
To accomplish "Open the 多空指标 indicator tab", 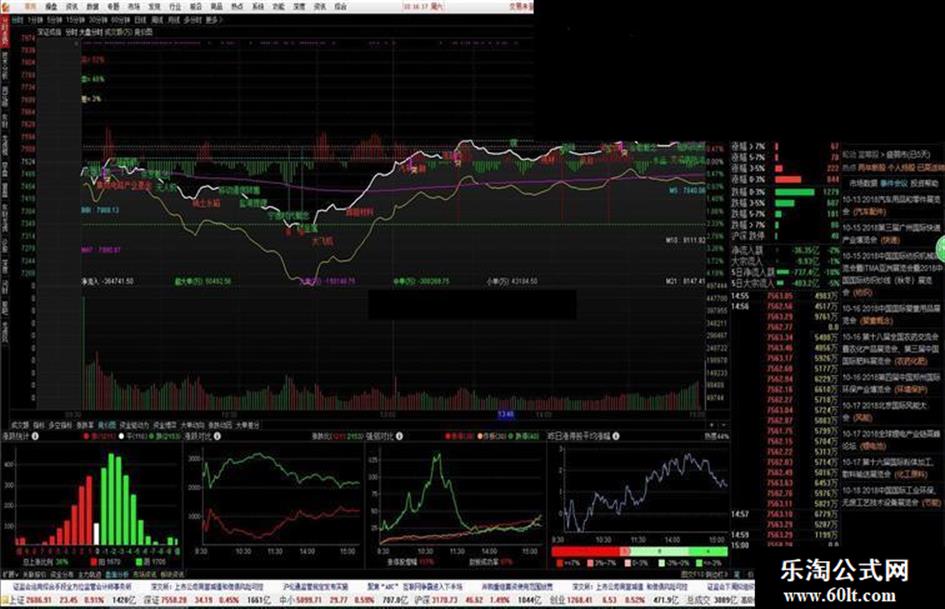I will pyautogui.click(x=60, y=425).
